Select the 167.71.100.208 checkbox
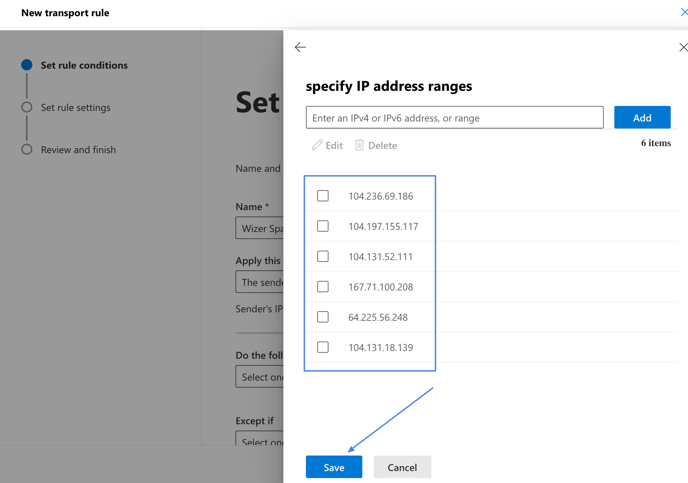688x483 pixels. [x=322, y=286]
